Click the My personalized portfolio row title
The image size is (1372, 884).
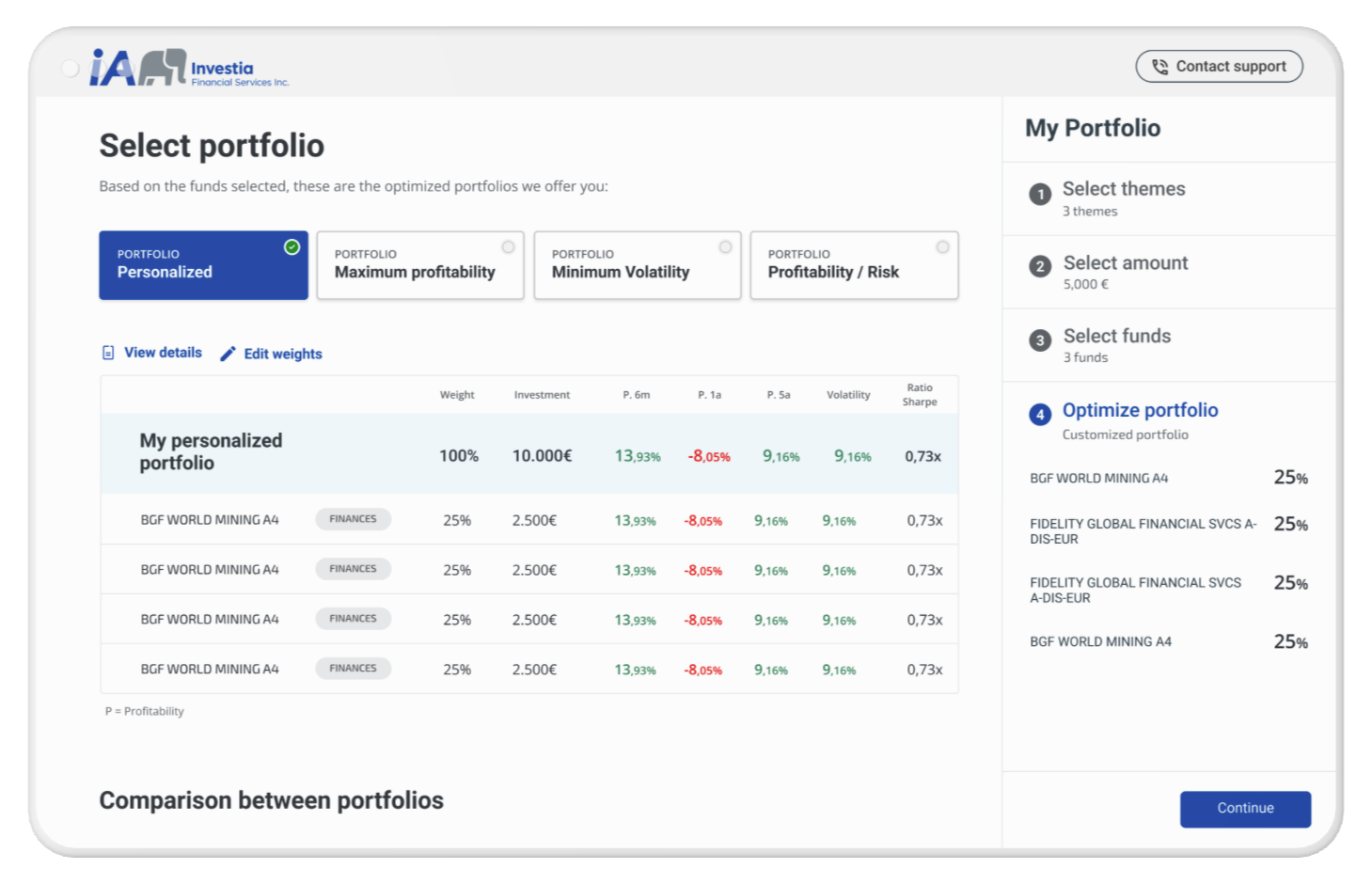(211, 452)
